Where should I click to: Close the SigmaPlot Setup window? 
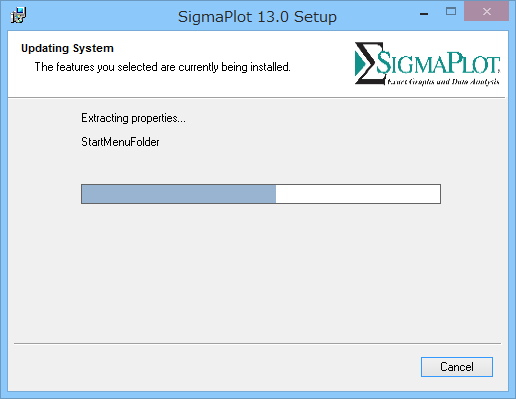click(487, 11)
